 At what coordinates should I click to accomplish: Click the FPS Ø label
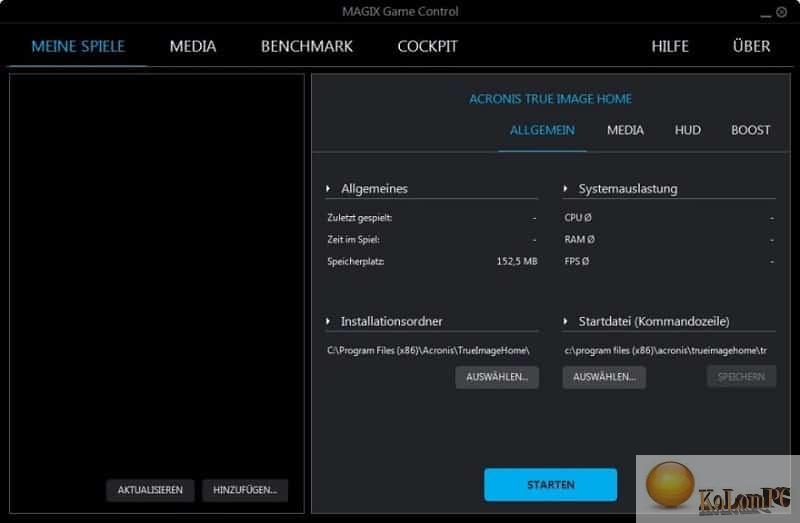tap(577, 261)
